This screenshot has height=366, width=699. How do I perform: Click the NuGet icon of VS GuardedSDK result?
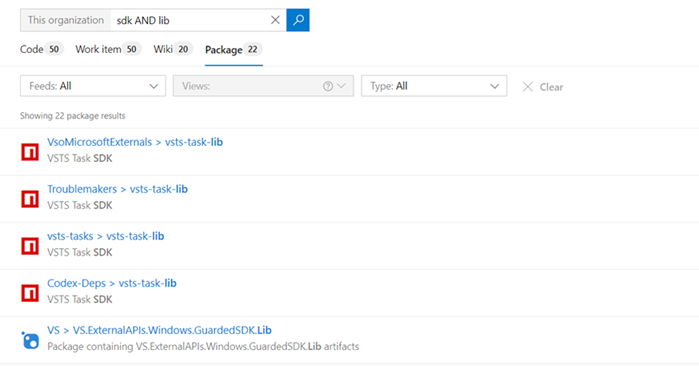tap(30, 340)
